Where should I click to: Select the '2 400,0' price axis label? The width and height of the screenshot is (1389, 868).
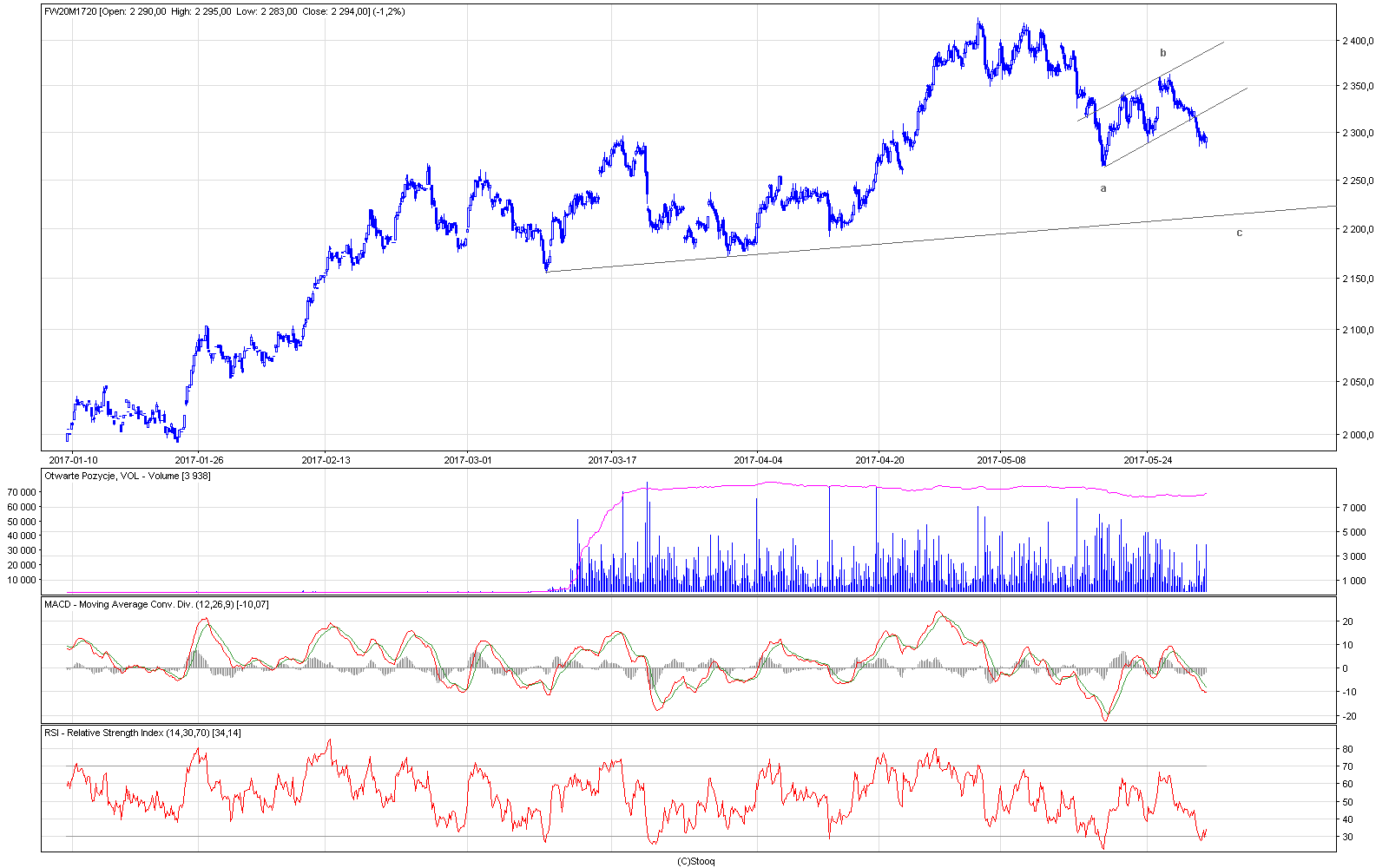click(1358, 41)
